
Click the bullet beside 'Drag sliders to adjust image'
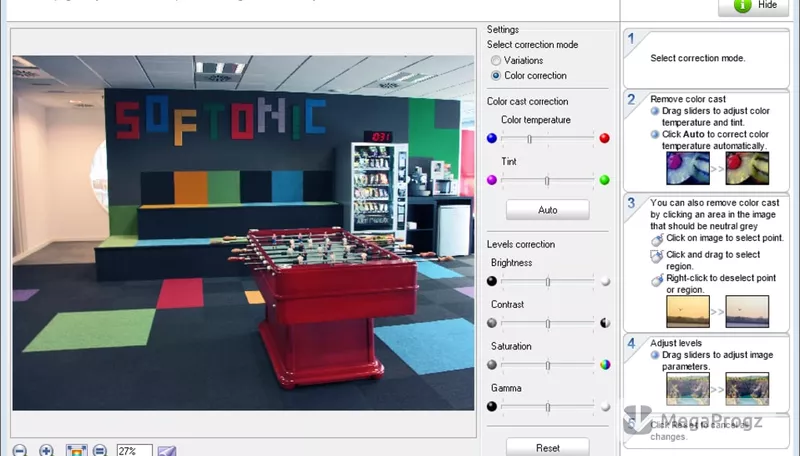tap(655, 355)
